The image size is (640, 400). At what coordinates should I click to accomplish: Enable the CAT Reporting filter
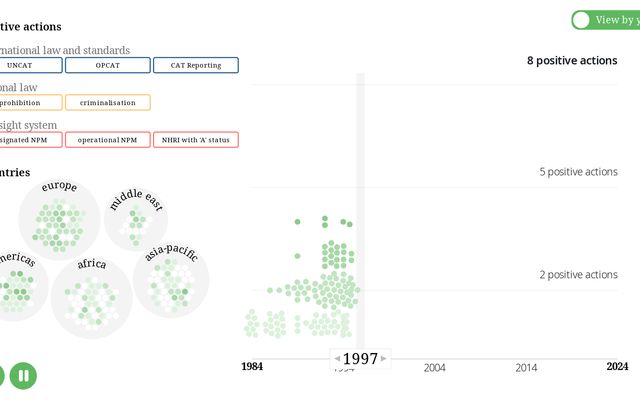pos(196,65)
